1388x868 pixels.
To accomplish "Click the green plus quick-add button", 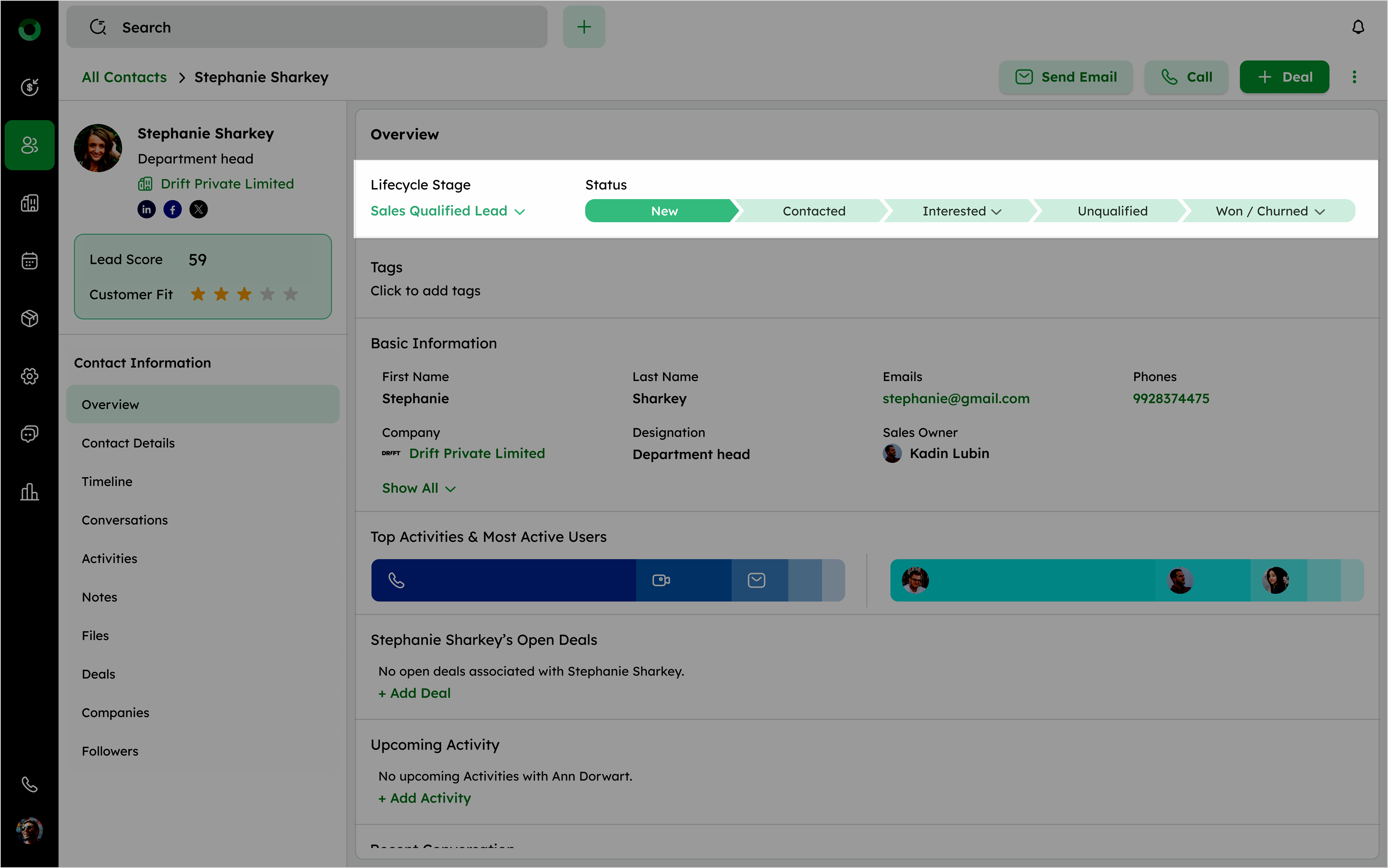I will [584, 27].
